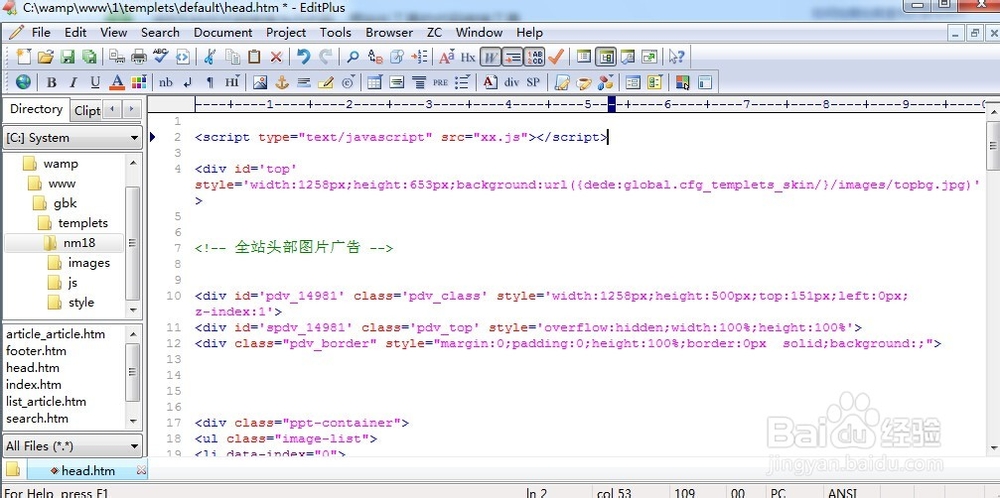This screenshot has height=498, width=1000.
Task: Toggle Auto Indent button
Action: 512,57
